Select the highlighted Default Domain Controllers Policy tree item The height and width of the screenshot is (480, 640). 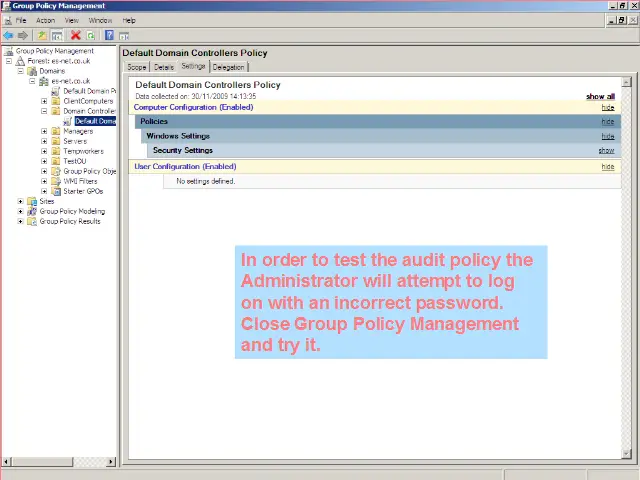95,121
